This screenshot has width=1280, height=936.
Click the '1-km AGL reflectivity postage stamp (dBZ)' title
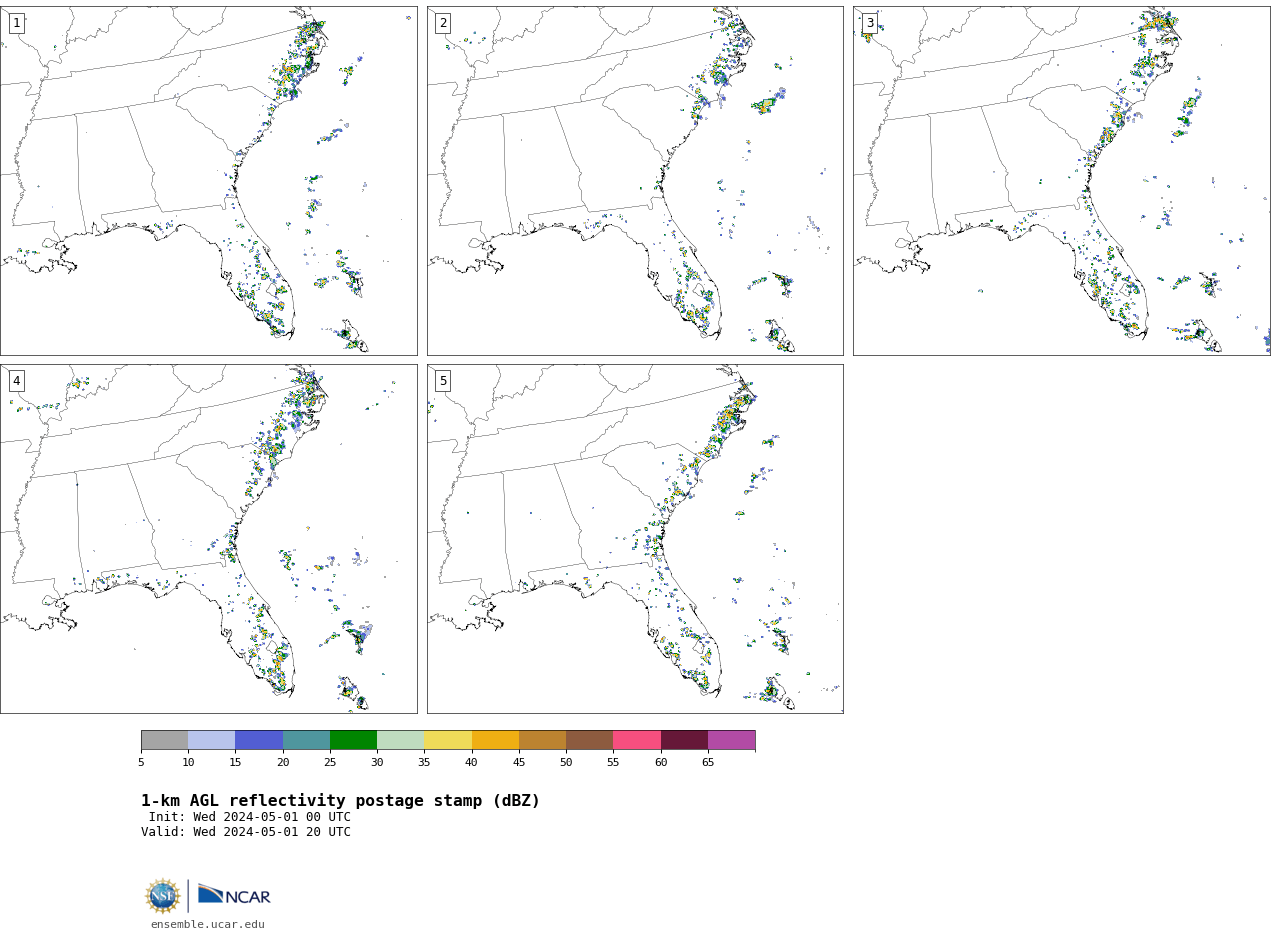point(340,801)
